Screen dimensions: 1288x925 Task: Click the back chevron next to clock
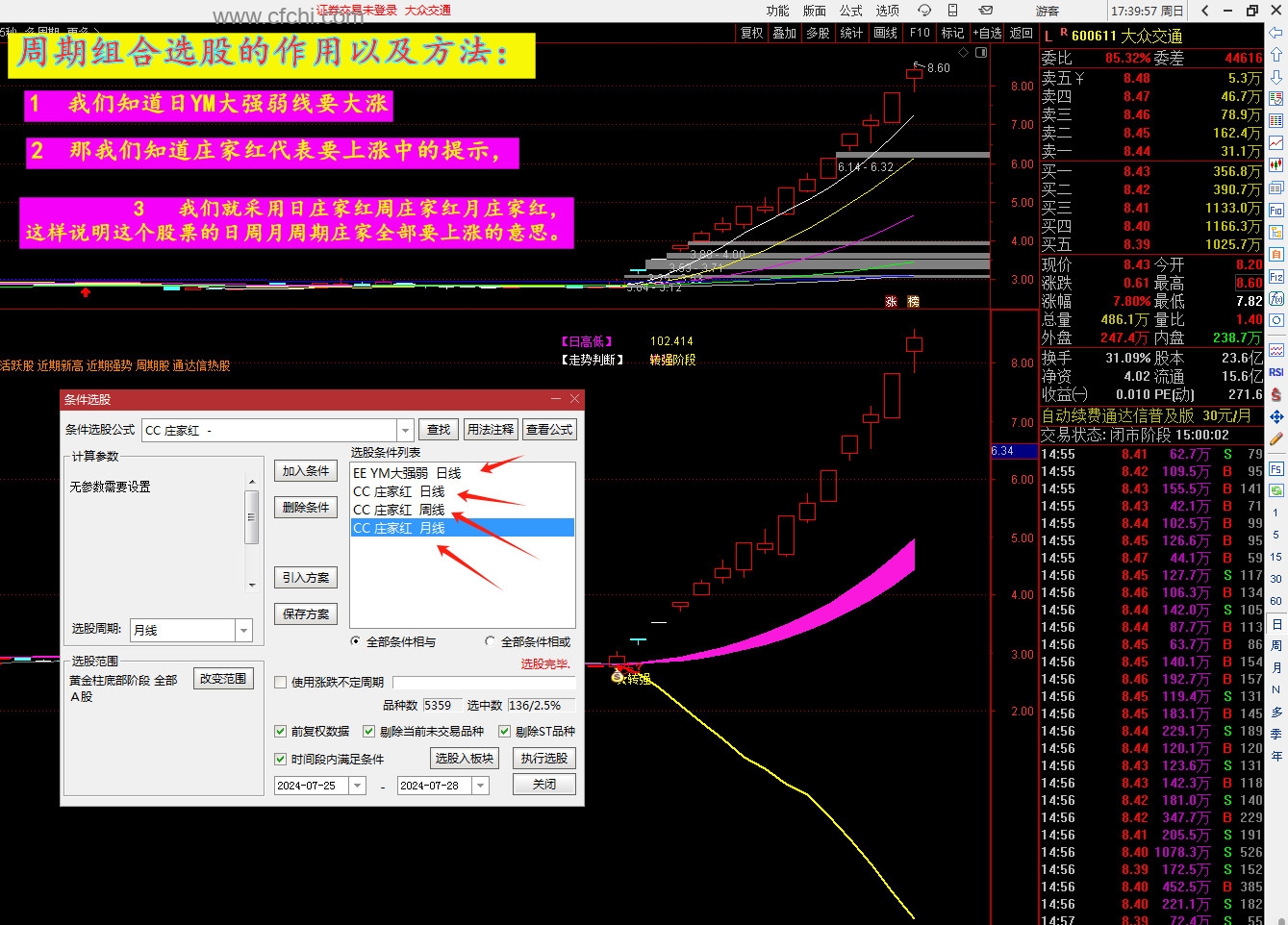pyautogui.click(x=1205, y=11)
